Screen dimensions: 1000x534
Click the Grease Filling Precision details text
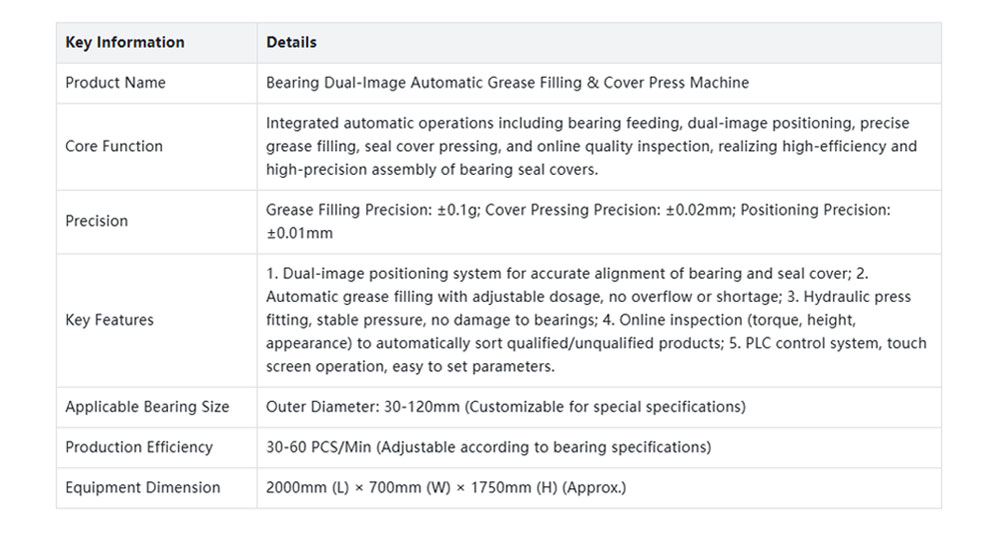coord(578,221)
